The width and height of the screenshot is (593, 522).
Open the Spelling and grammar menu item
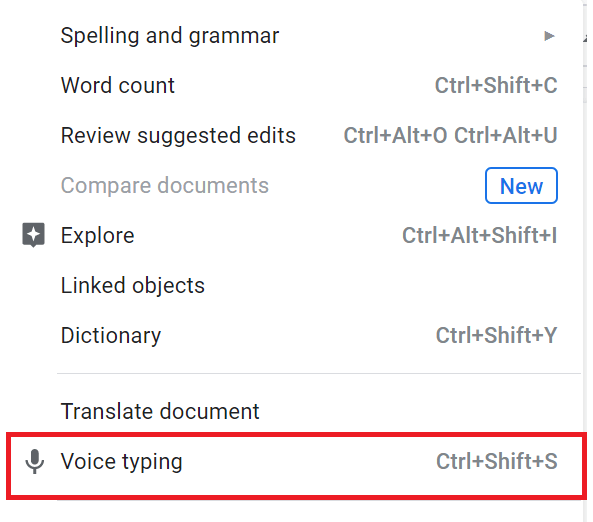tap(170, 36)
